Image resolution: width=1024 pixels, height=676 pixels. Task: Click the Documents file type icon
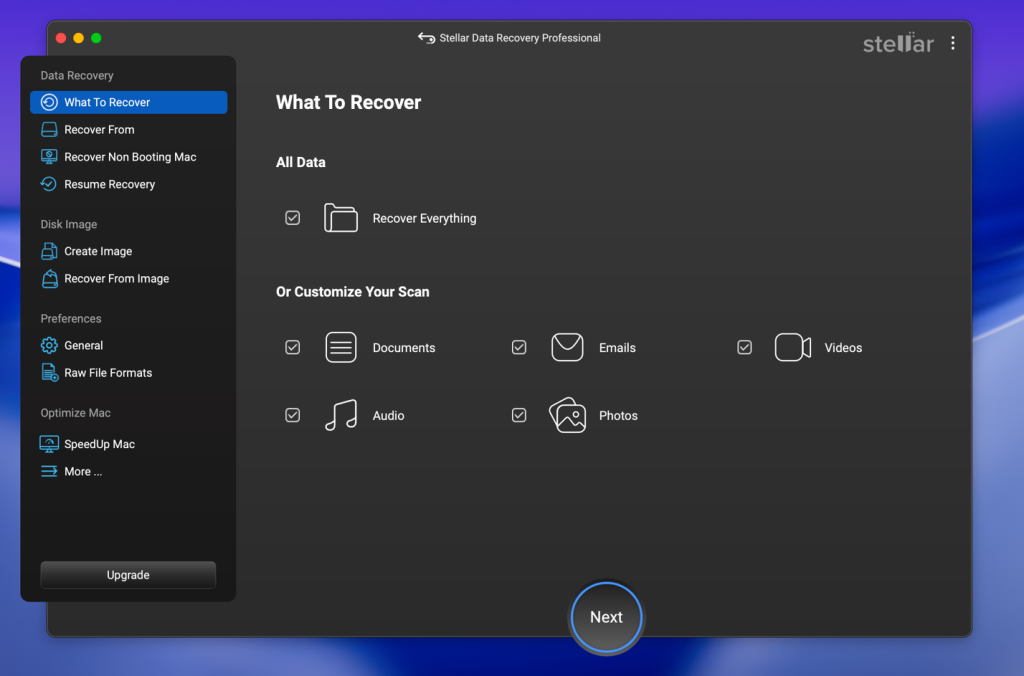[x=341, y=348]
